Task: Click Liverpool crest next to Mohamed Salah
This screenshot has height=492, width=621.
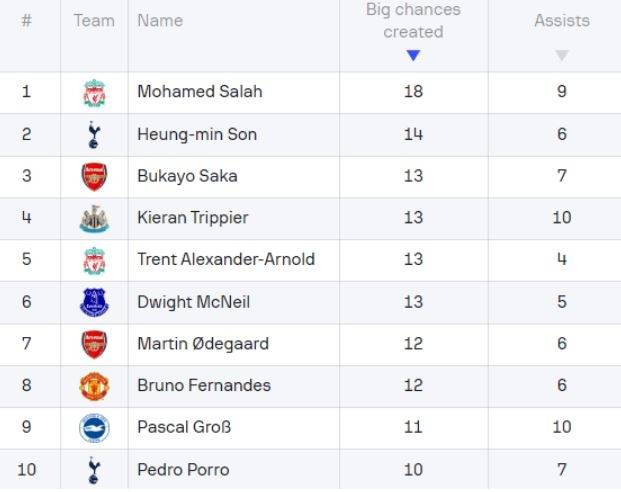Action: point(94,93)
